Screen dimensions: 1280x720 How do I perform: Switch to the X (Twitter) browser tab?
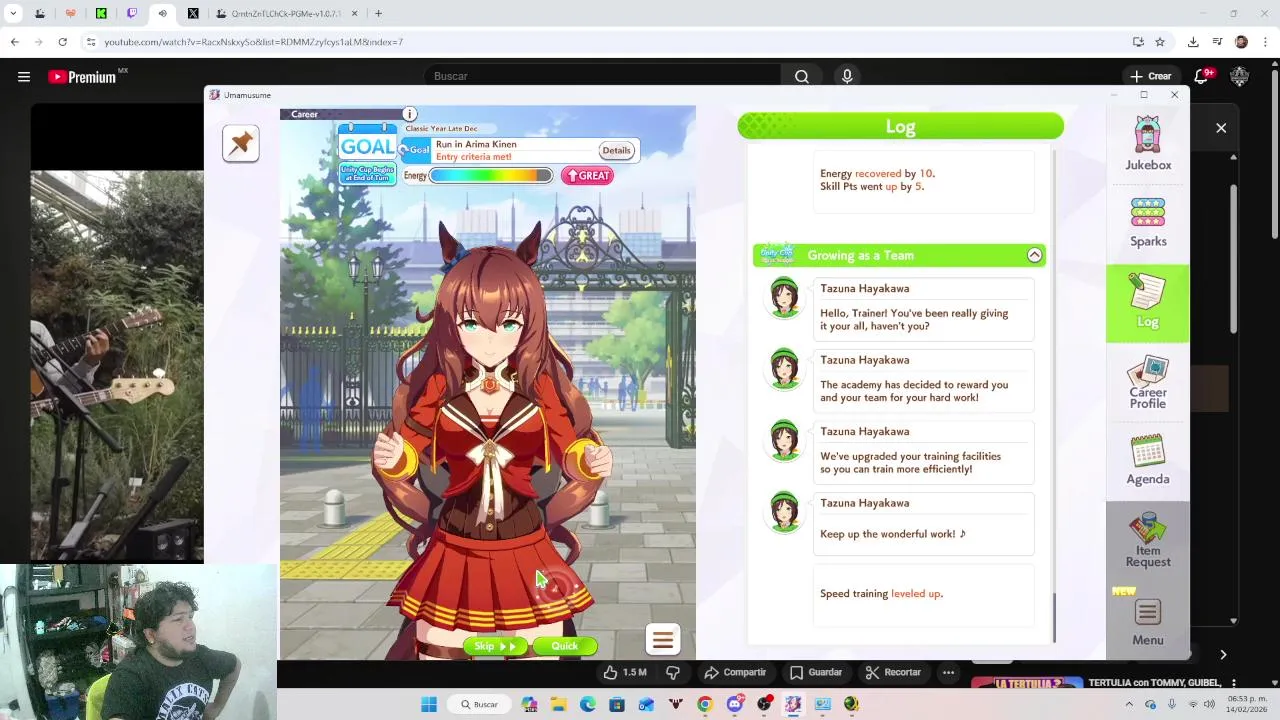[193, 14]
